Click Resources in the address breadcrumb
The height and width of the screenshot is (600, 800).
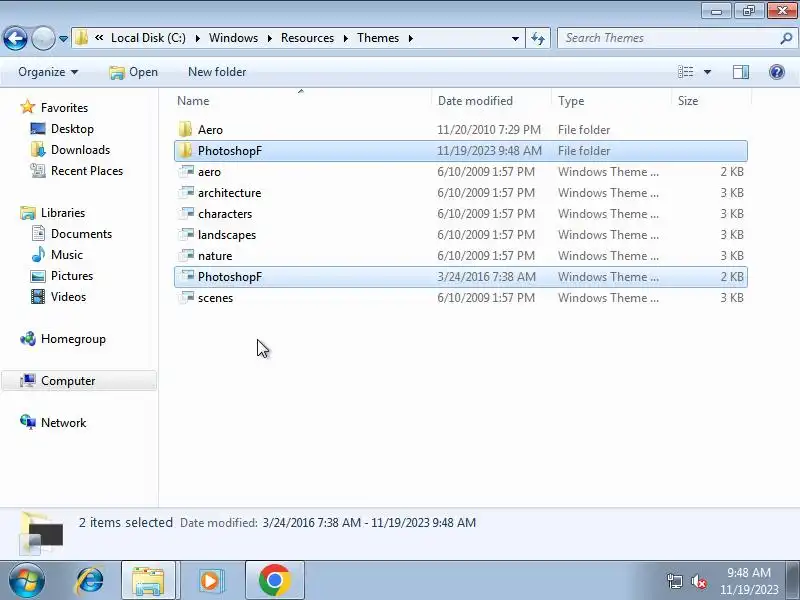[307, 38]
